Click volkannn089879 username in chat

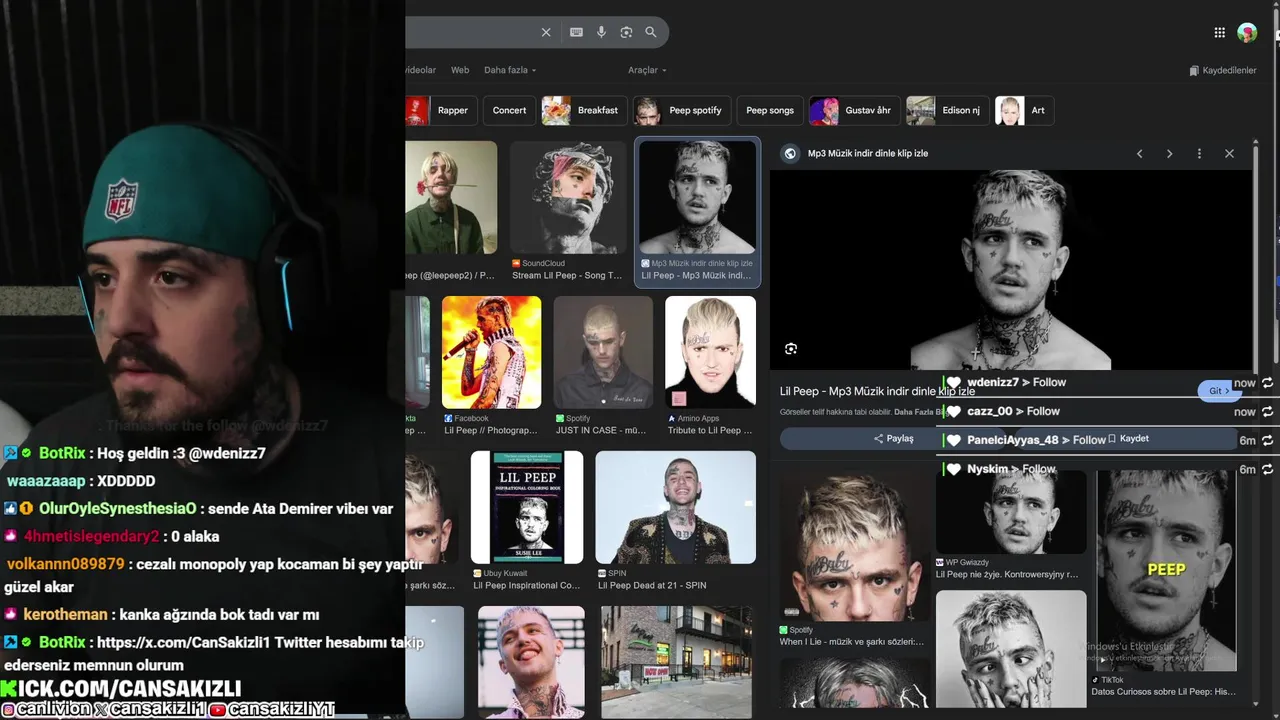coord(65,564)
